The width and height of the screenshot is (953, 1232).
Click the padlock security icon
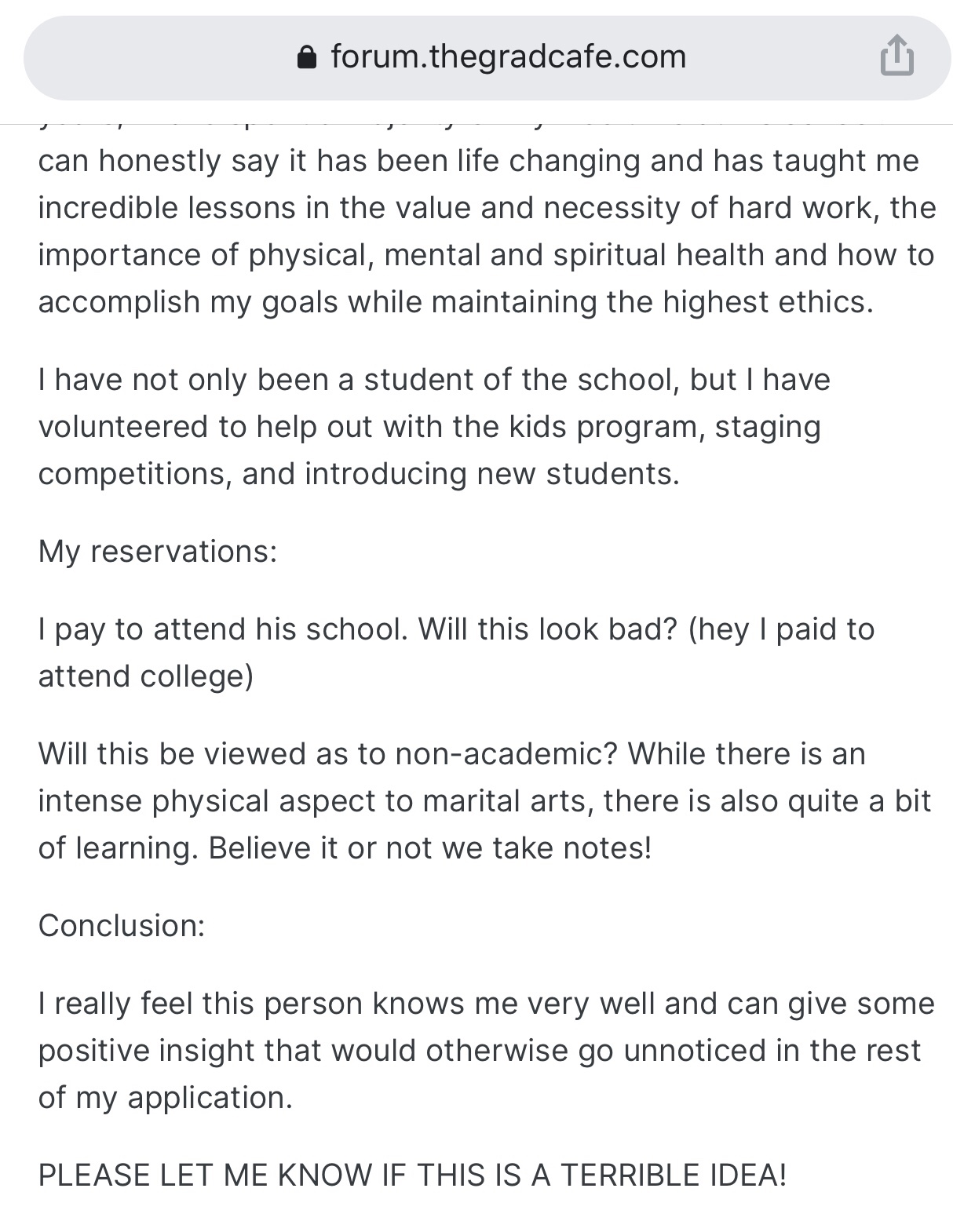[307, 57]
